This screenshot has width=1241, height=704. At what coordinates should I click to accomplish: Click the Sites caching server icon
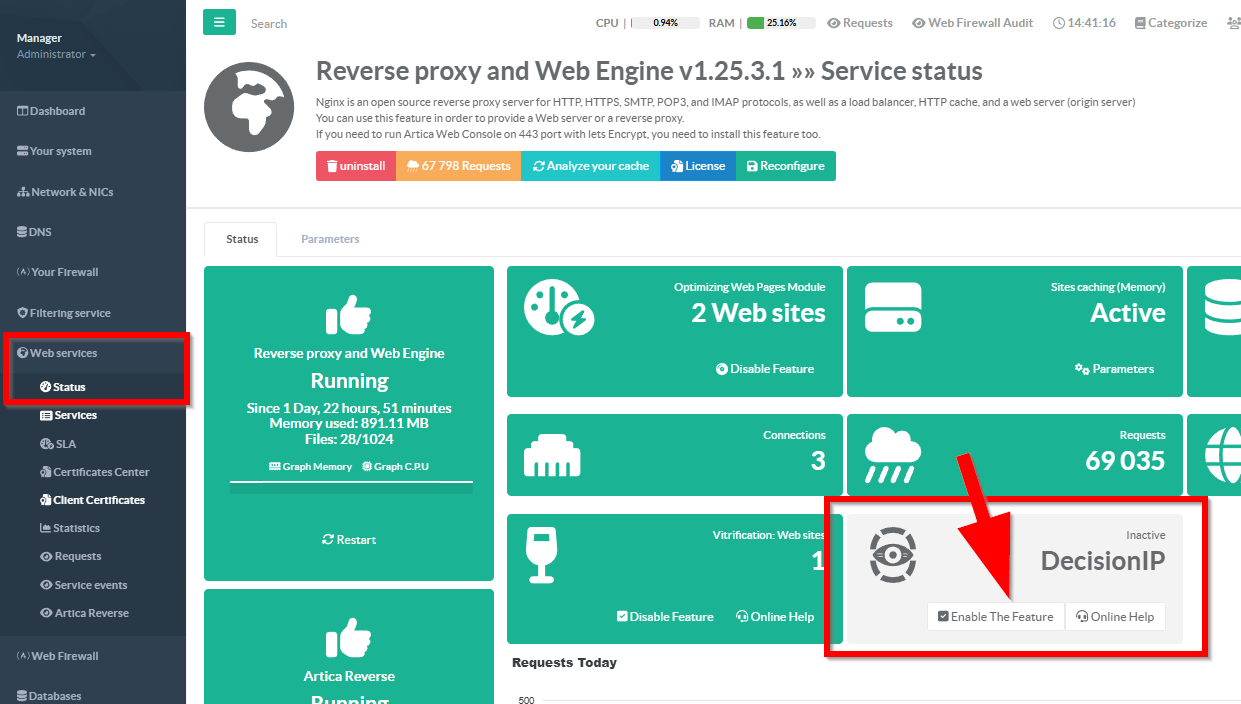pos(892,309)
